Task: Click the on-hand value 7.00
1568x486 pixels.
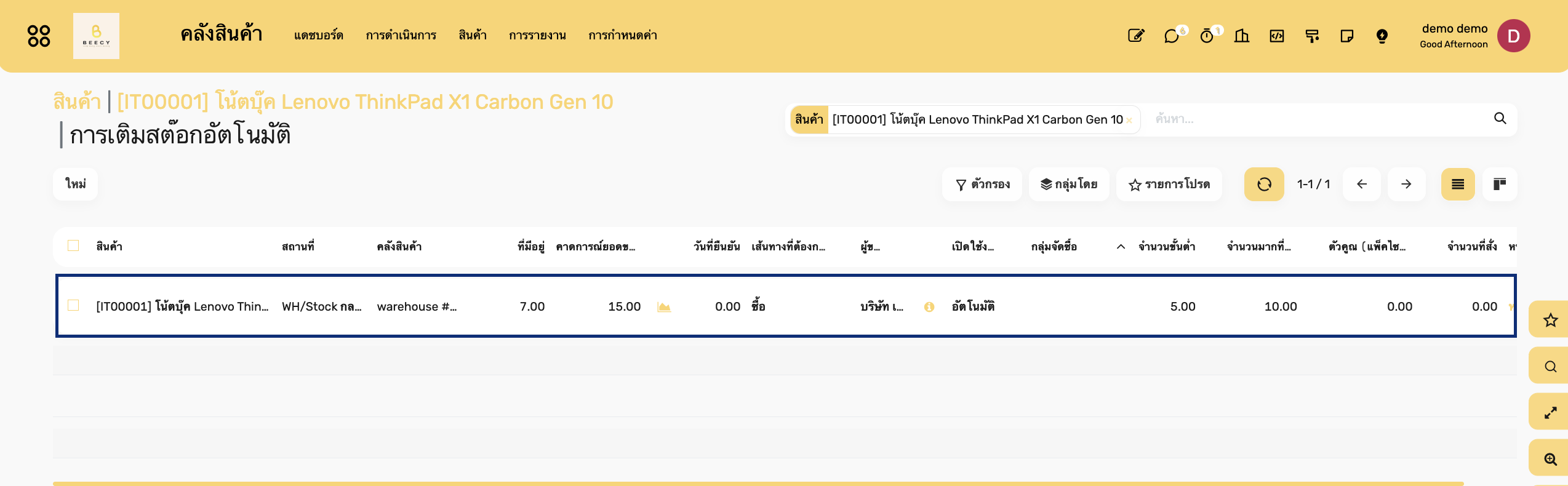Action: coord(532,306)
